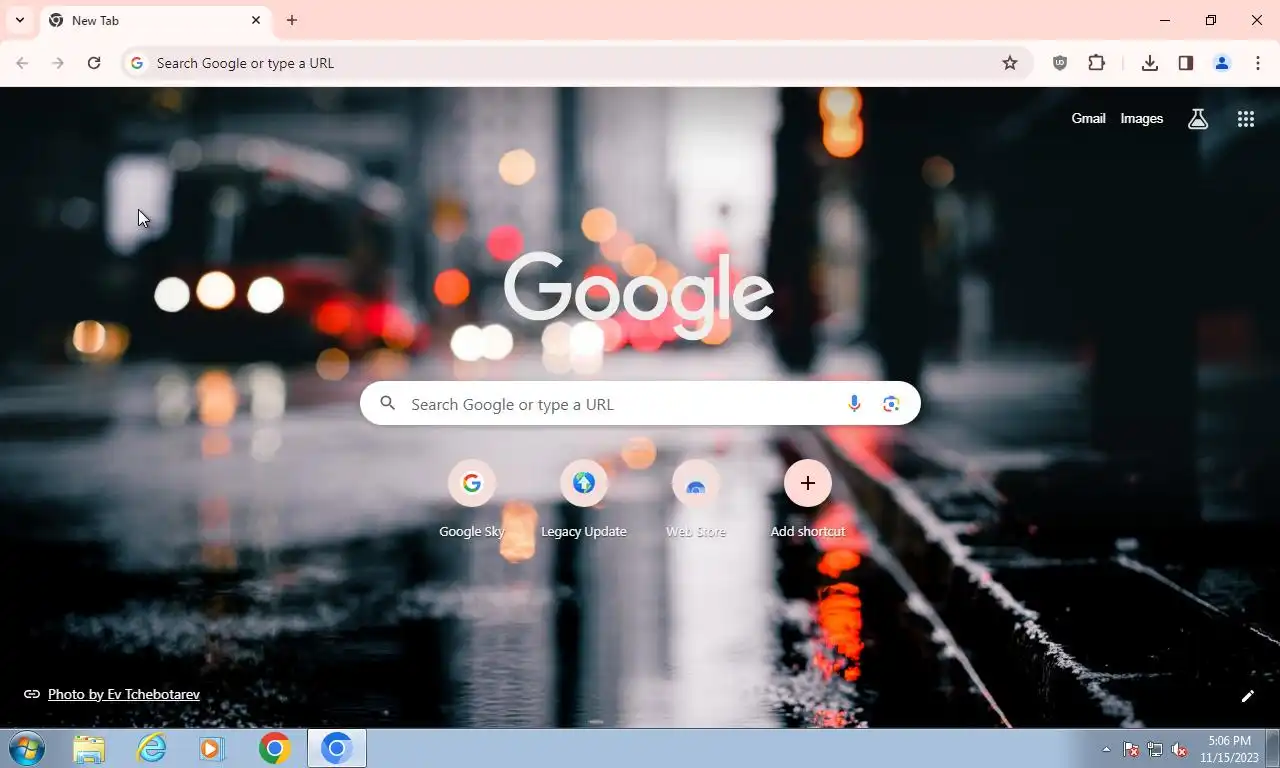Open the network tray icon

coord(1155,749)
